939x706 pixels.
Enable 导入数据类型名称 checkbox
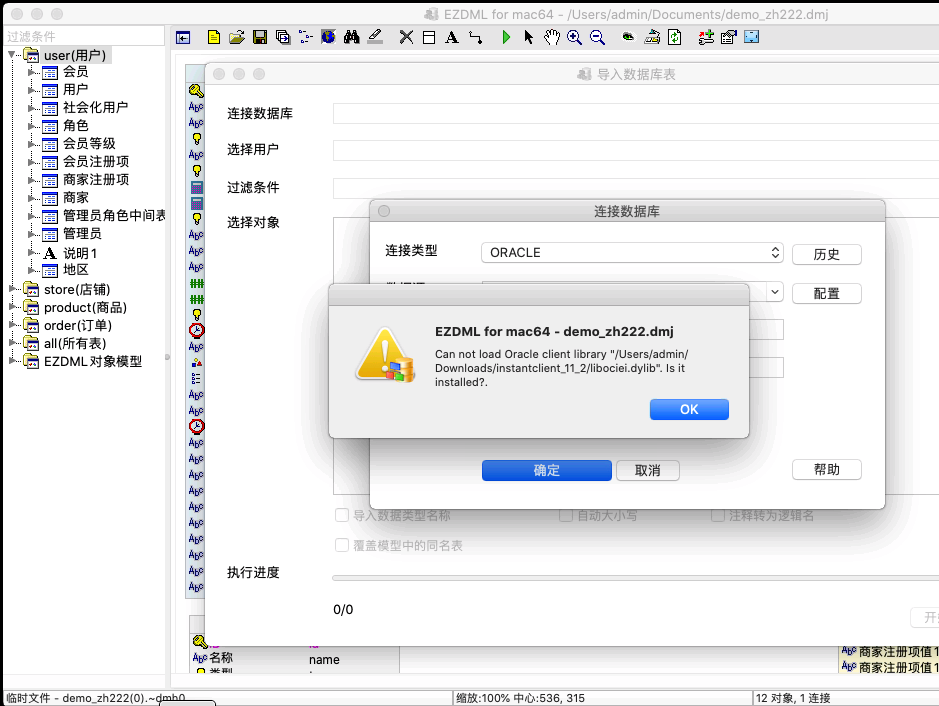click(342, 515)
